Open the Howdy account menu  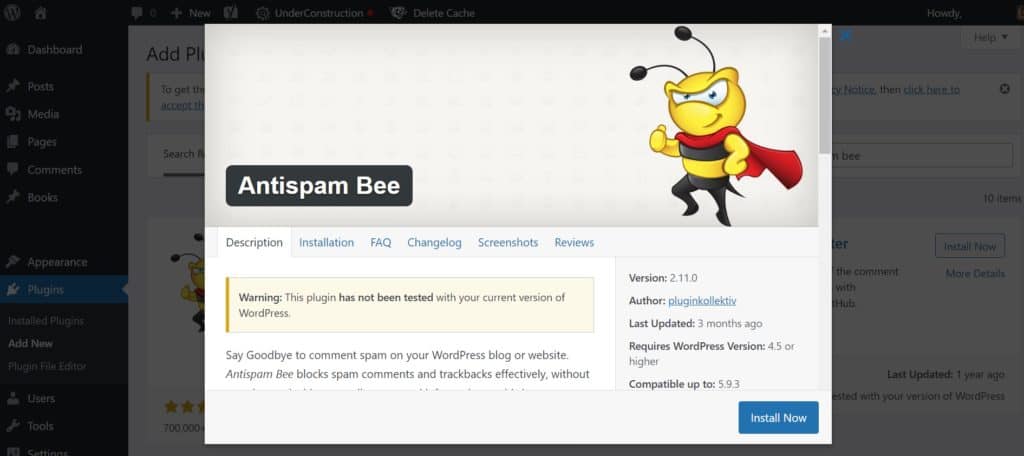[x=944, y=13]
